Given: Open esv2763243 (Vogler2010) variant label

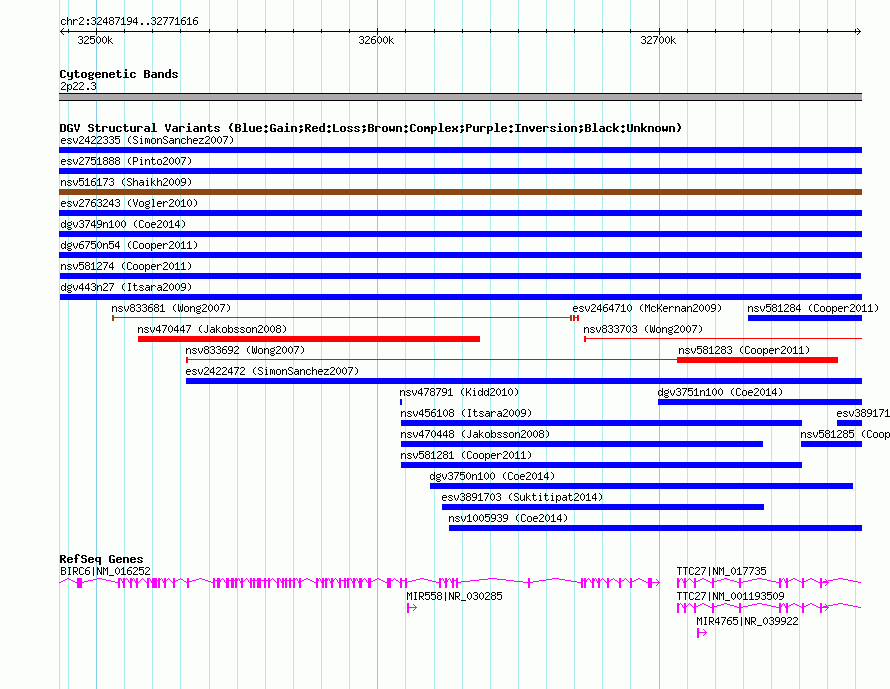Looking at the screenshot, I should pyautogui.click(x=129, y=203).
